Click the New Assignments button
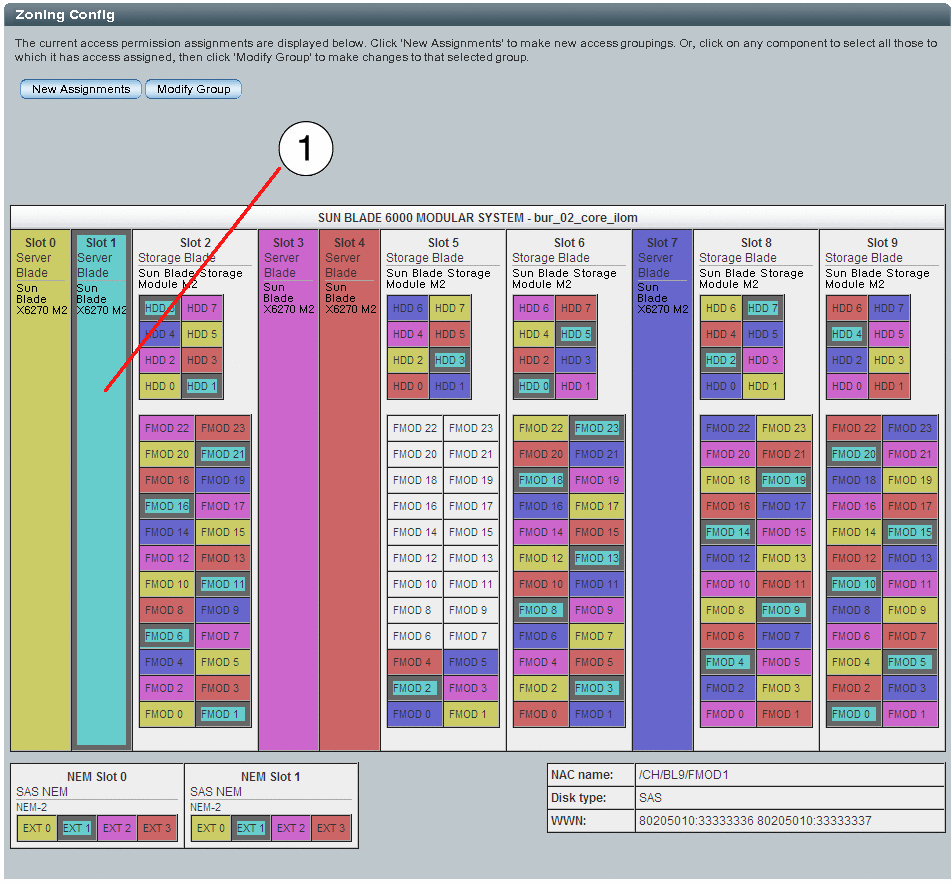Screen dimensions: 952x884 [81, 89]
